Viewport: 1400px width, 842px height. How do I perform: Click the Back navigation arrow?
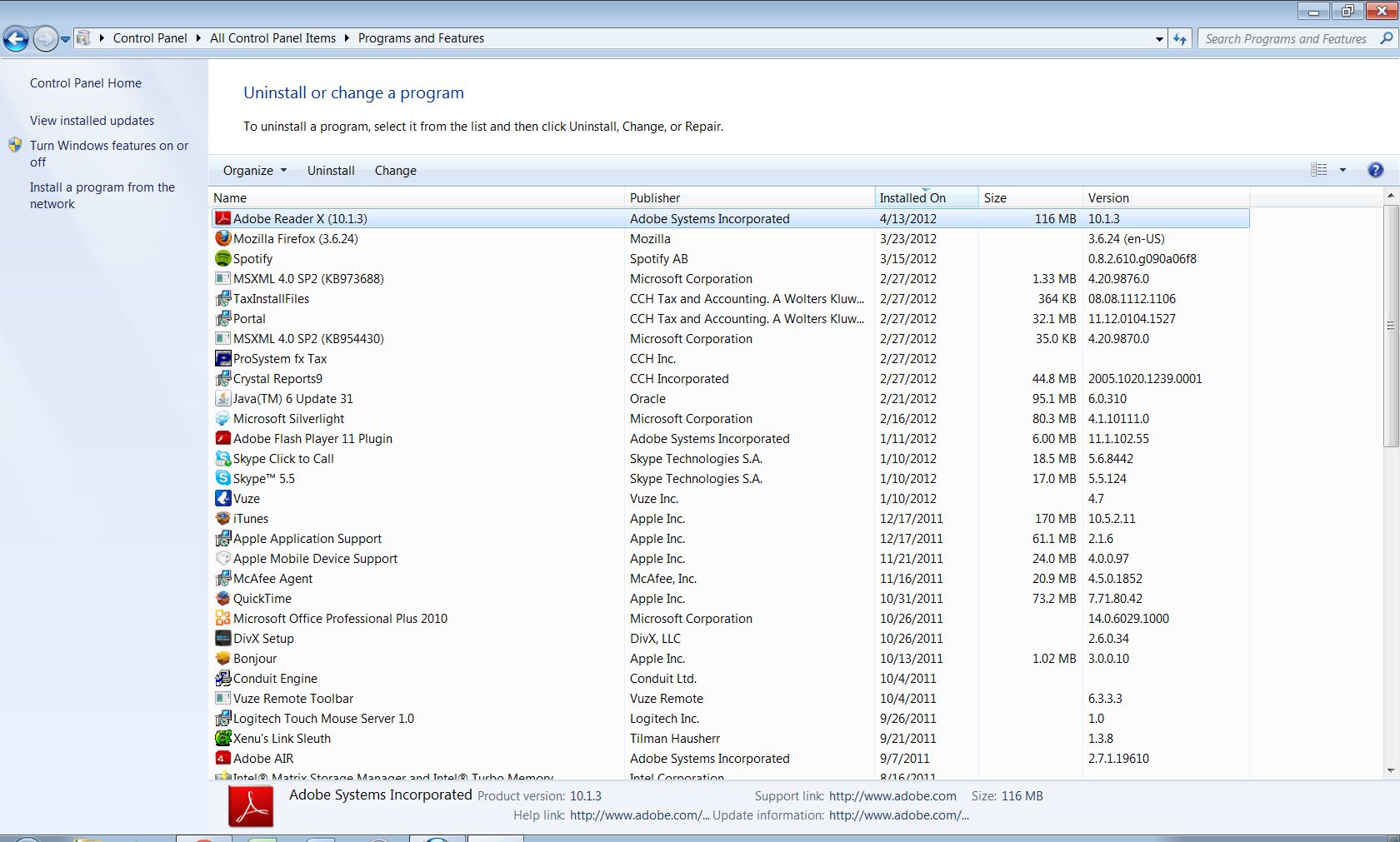16,38
